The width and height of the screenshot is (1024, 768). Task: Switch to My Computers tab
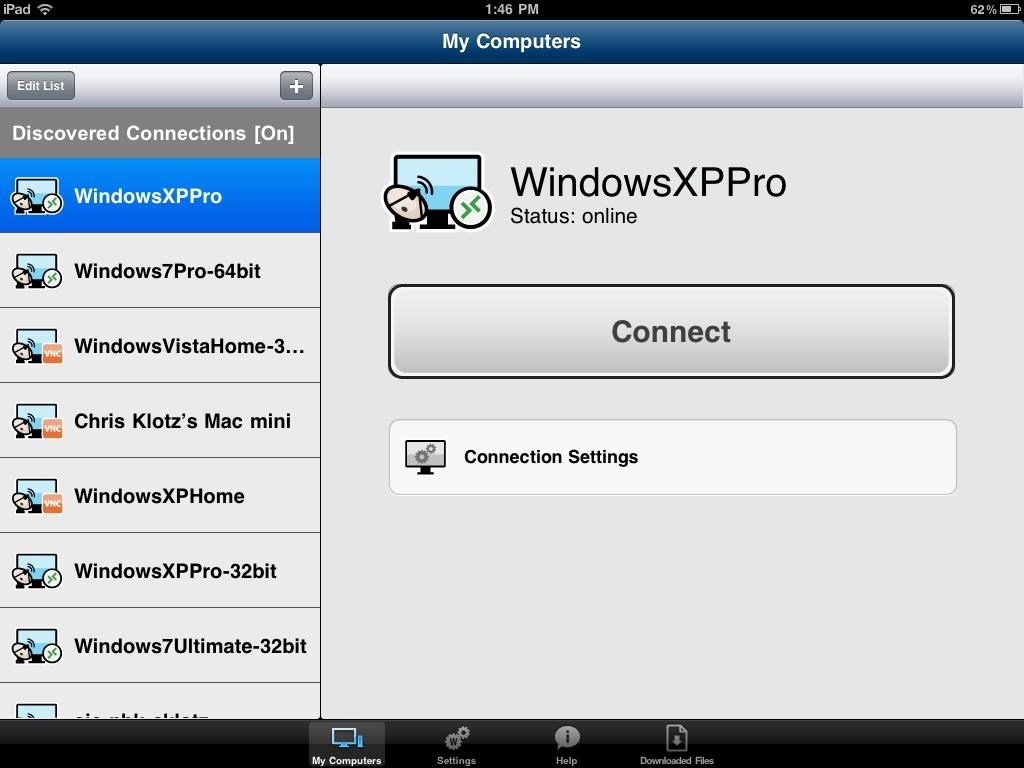coord(347,744)
